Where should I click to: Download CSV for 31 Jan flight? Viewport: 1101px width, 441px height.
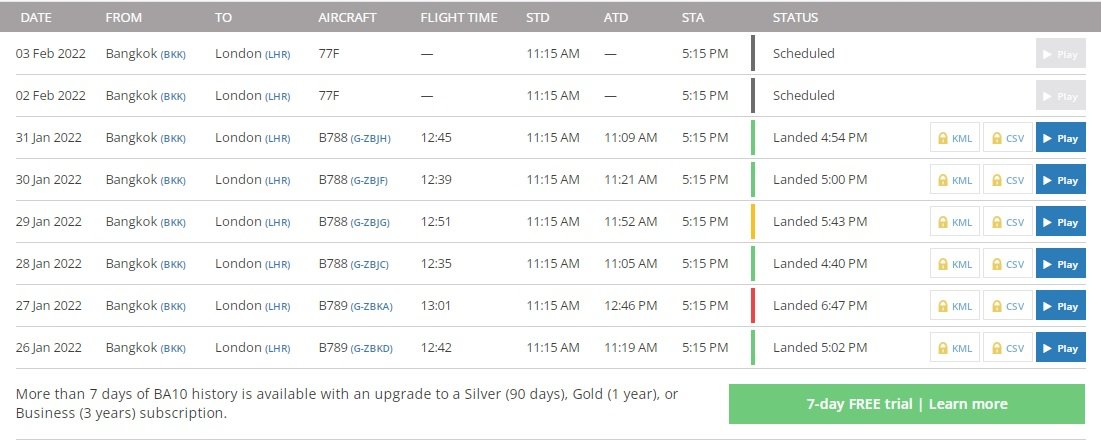click(1006, 138)
